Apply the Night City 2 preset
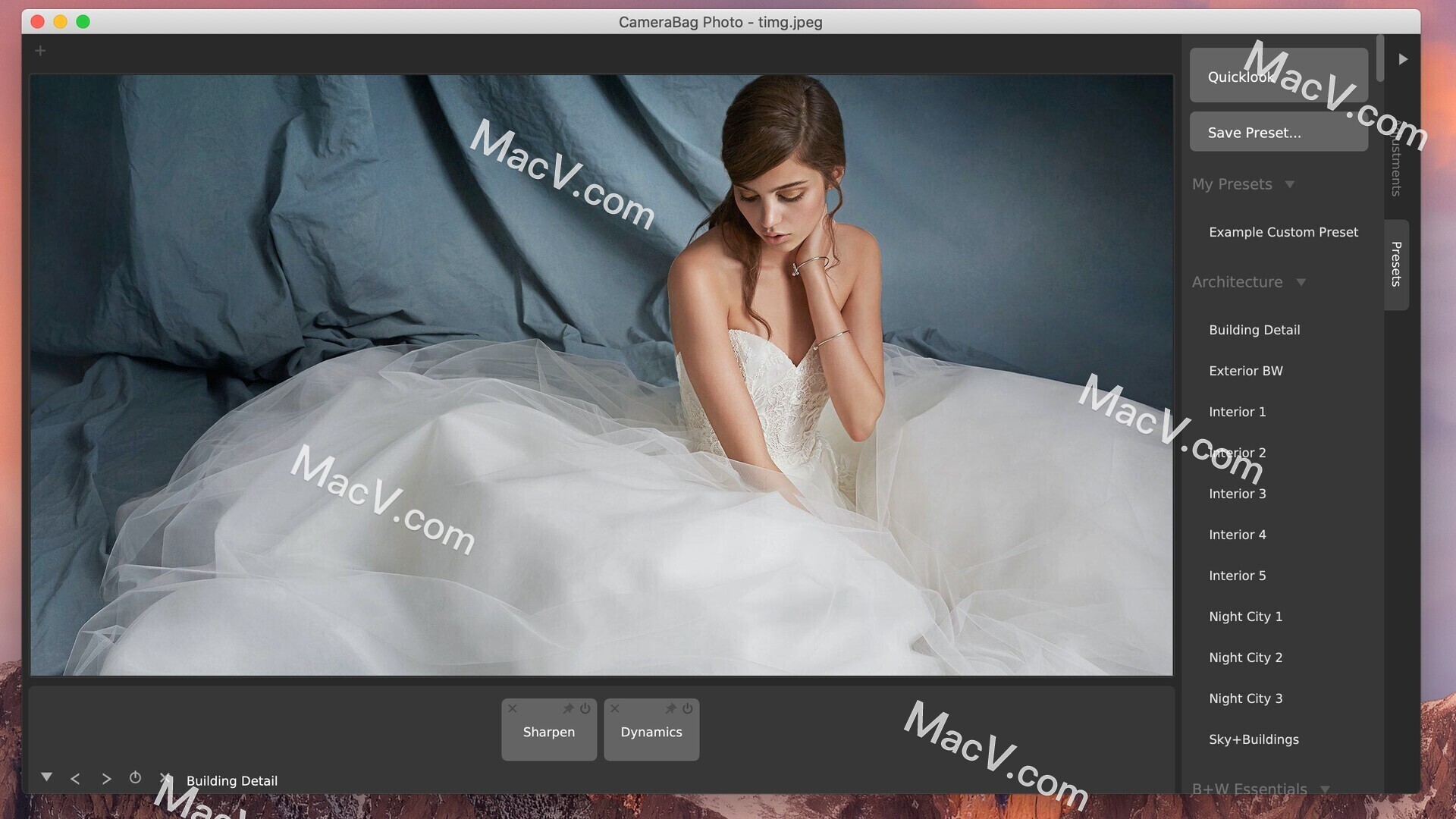This screenshot has width=1456, height=819. tap(1245, 657)
